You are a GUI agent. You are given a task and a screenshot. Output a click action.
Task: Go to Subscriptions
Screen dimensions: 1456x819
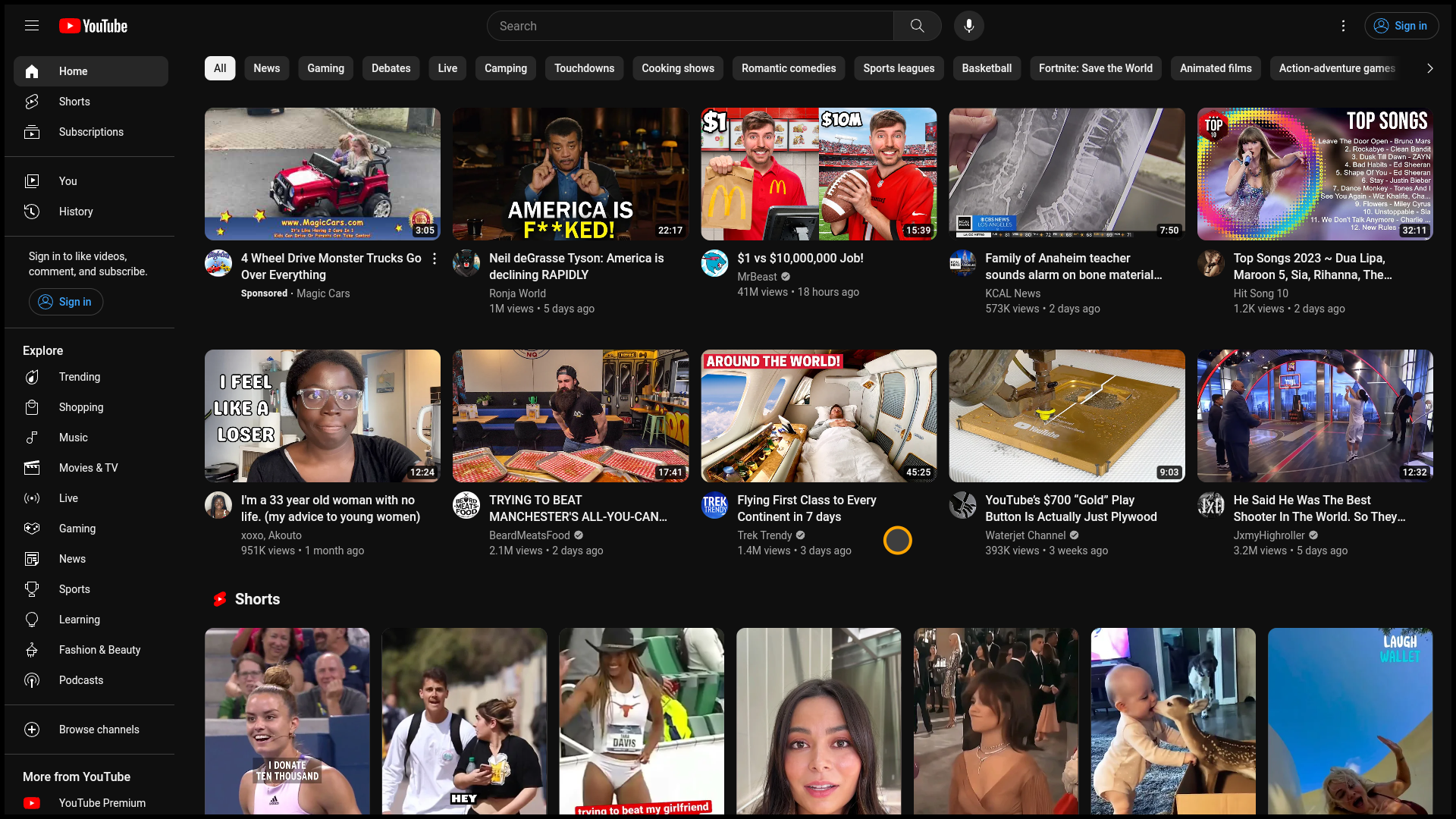point(91,132)
